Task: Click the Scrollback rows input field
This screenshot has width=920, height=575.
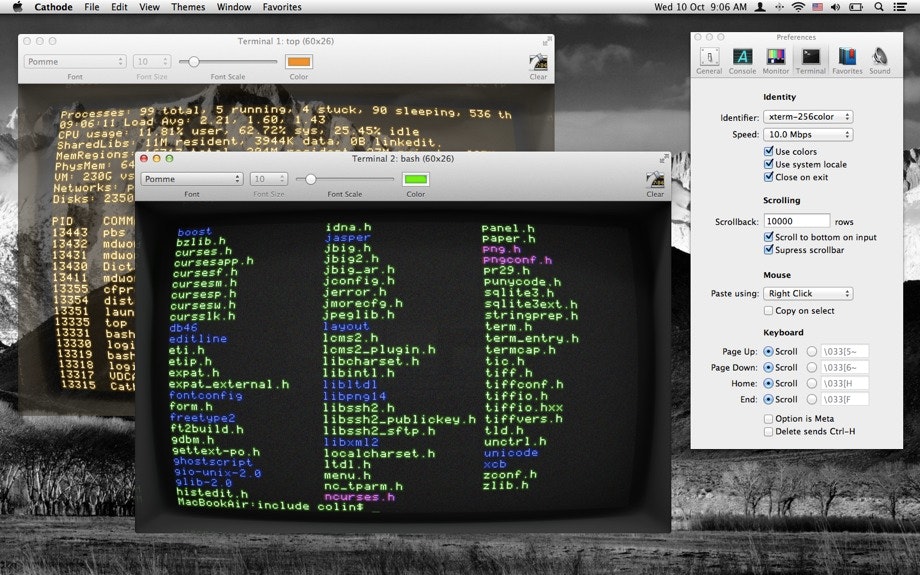Action: [797, 221]
